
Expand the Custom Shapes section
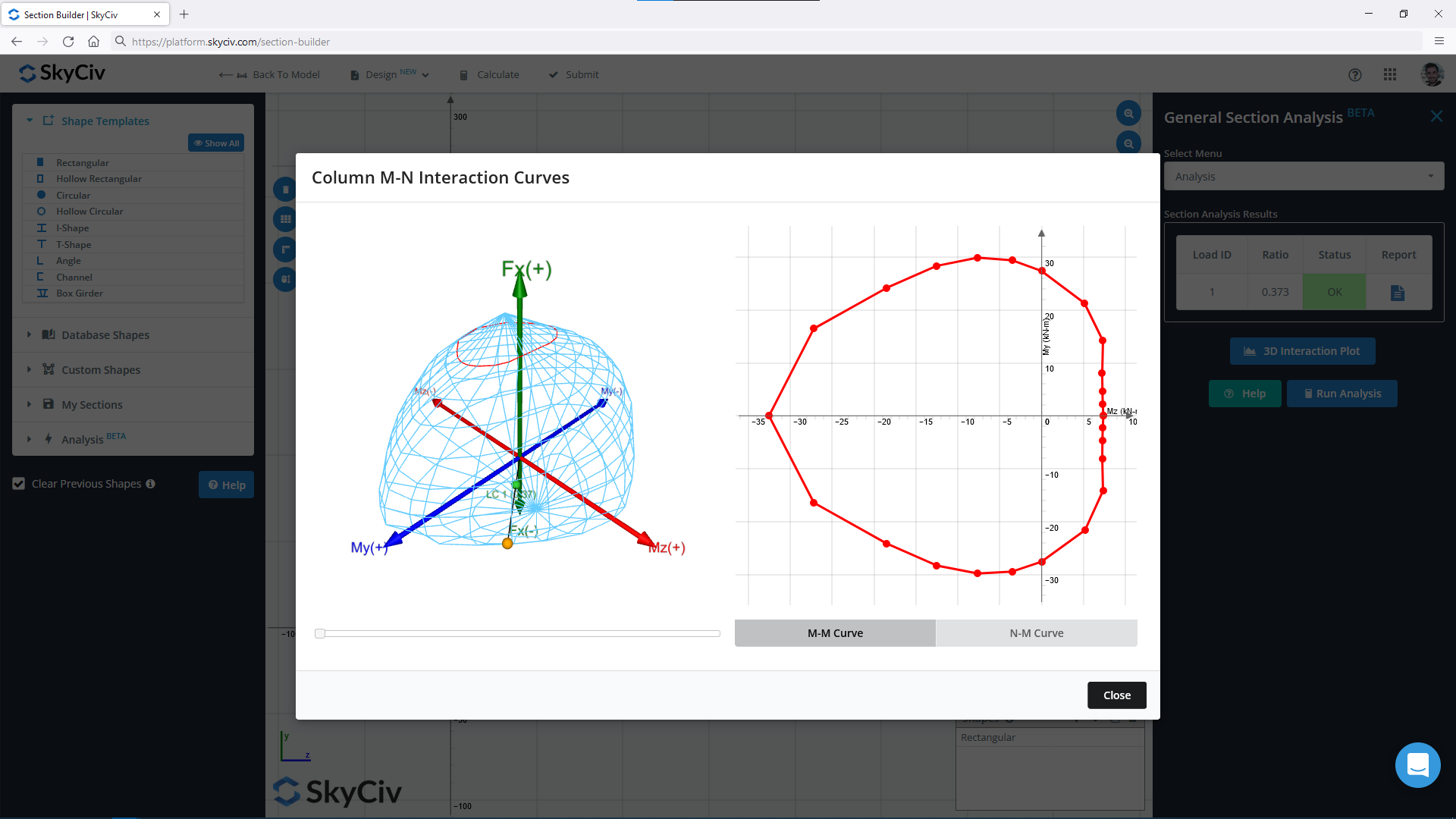pos(101,369)
